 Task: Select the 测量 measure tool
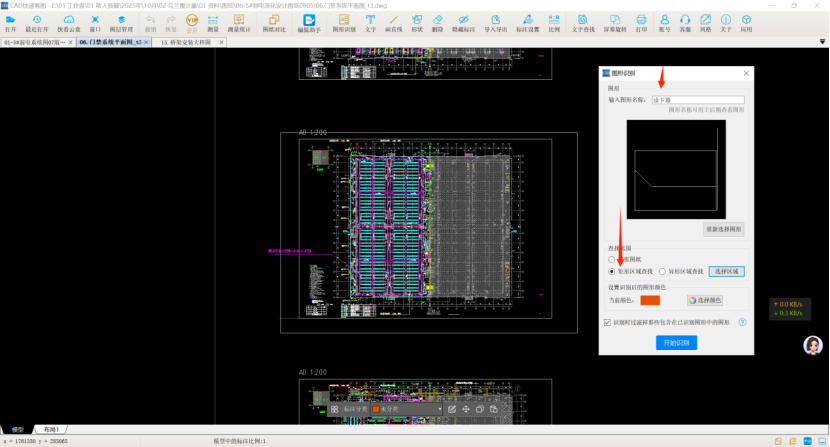click(213, 23)
